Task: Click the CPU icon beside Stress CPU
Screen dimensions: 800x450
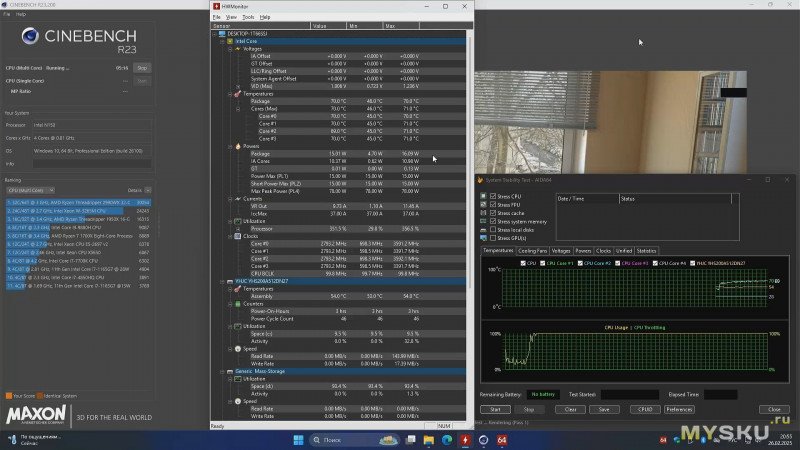Action: [483, 196]
